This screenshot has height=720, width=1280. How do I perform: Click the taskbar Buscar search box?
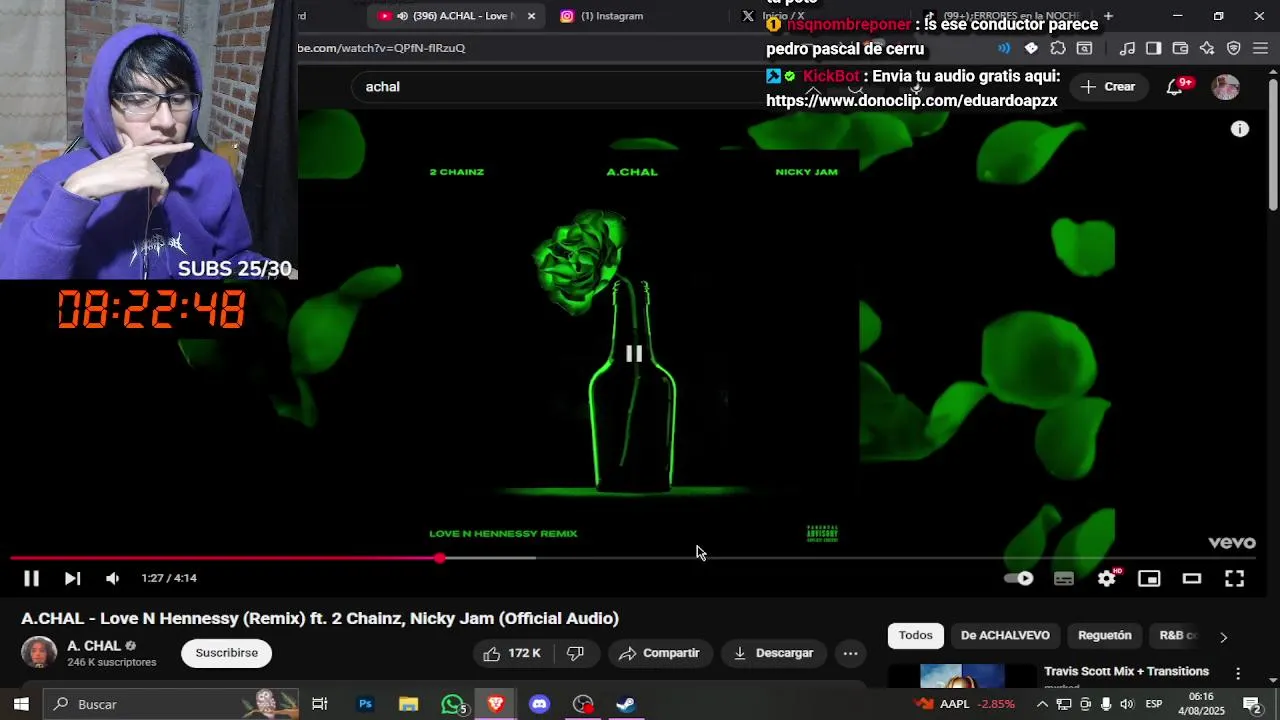click(170, 704)
